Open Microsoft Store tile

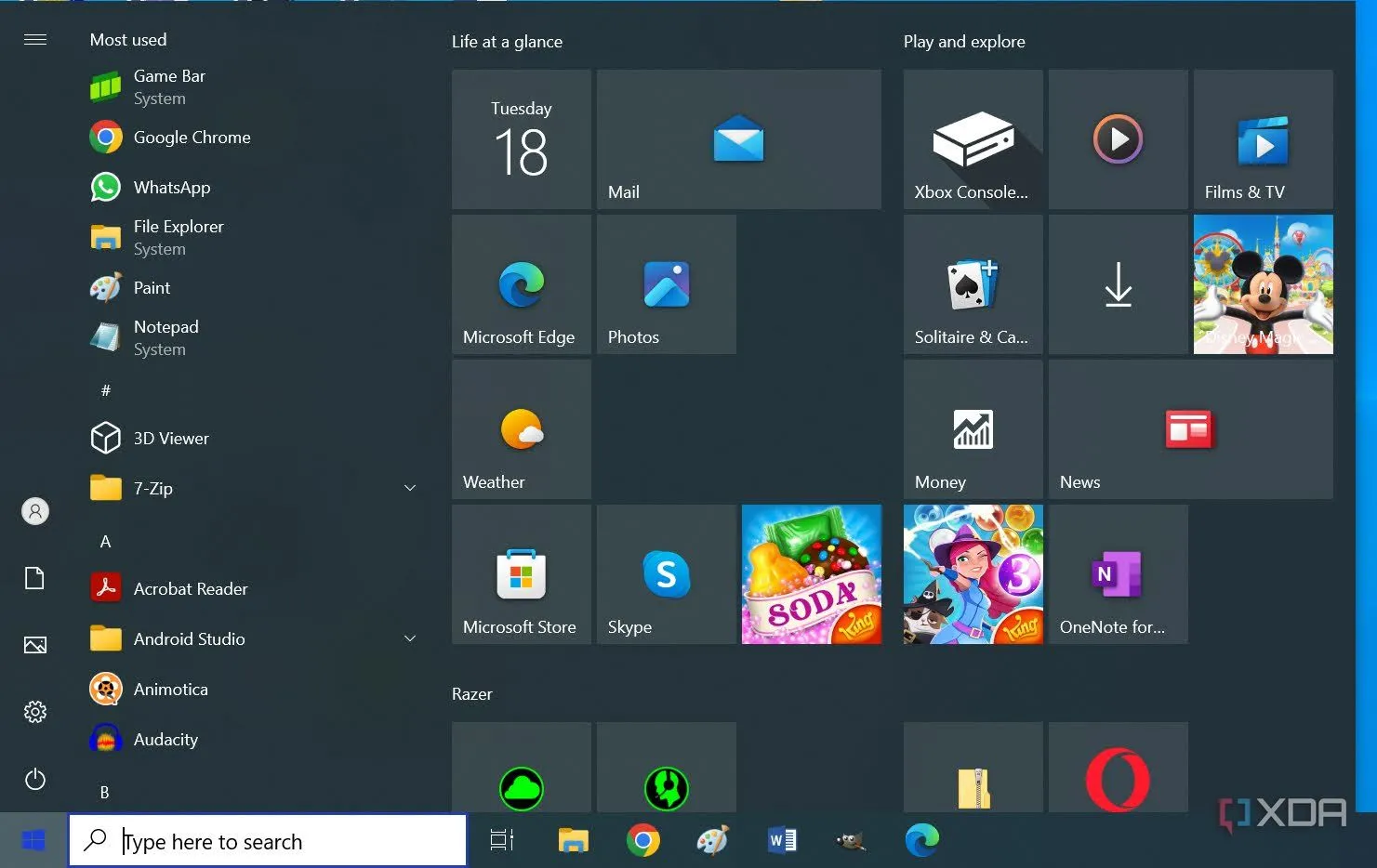521,574
